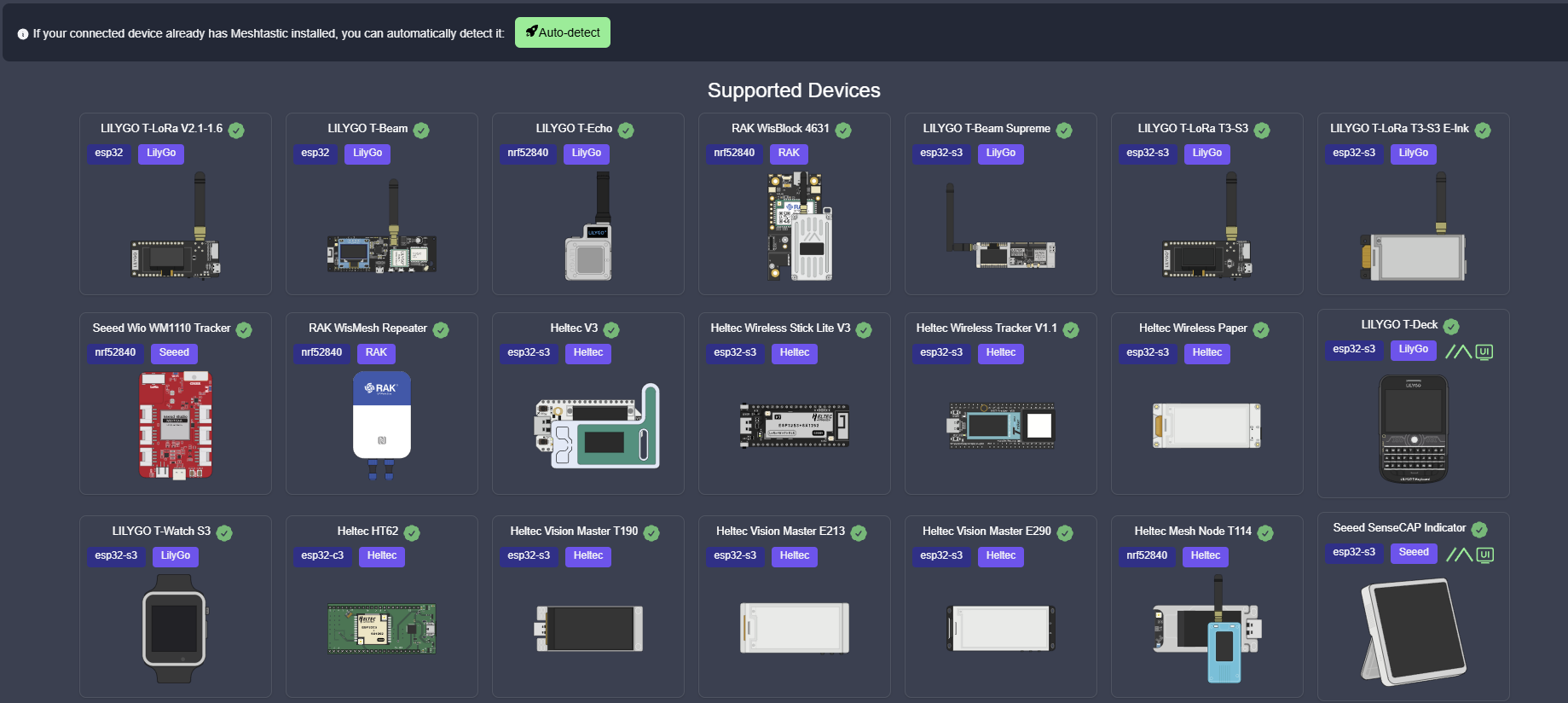Image resolution: width=1568 pixels, height=703 pixels.
Task: Choose the Heltec V3 board image
Action: pyautogui.click(x=597, y=426)
